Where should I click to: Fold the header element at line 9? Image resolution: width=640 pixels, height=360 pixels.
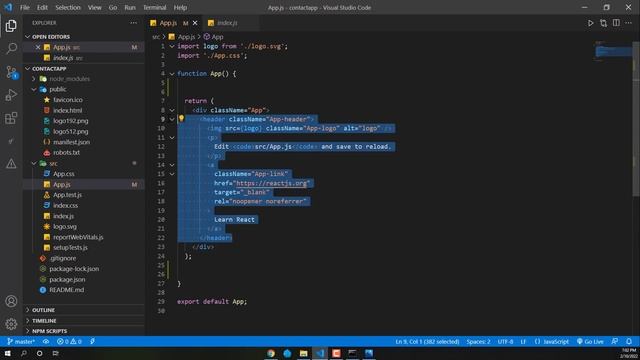point(172,119)
